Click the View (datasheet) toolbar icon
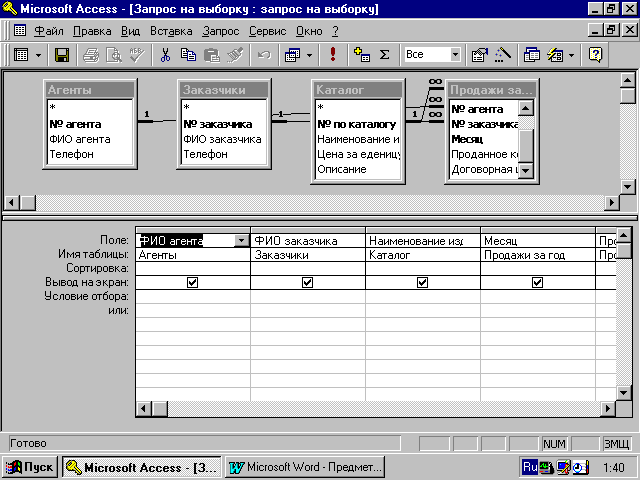This screenshot has height=480, width=640. [21, 55]
